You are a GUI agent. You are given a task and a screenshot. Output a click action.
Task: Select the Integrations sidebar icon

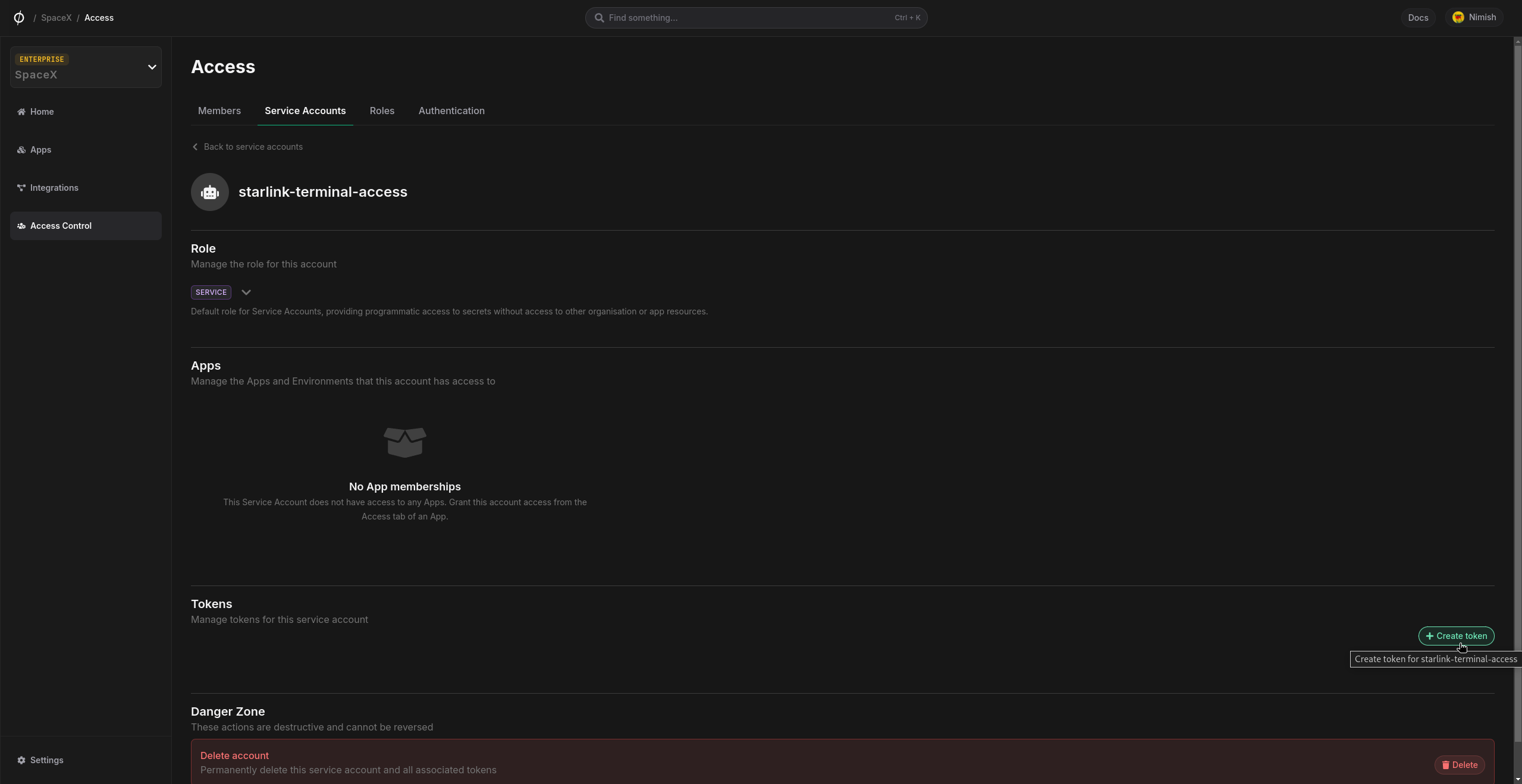pos(21,187)
